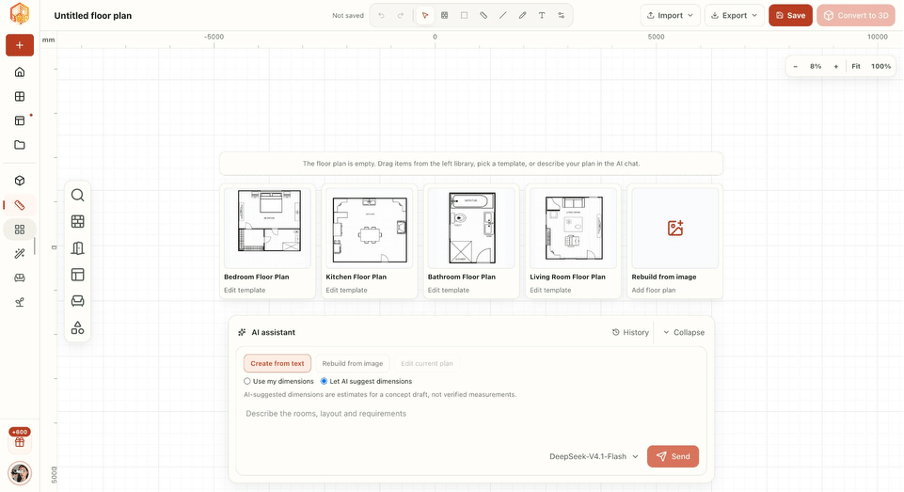The height and width of the screenshot is (492, 904).
Task: Select the straight line tool
Action: (x=503, y=16)
